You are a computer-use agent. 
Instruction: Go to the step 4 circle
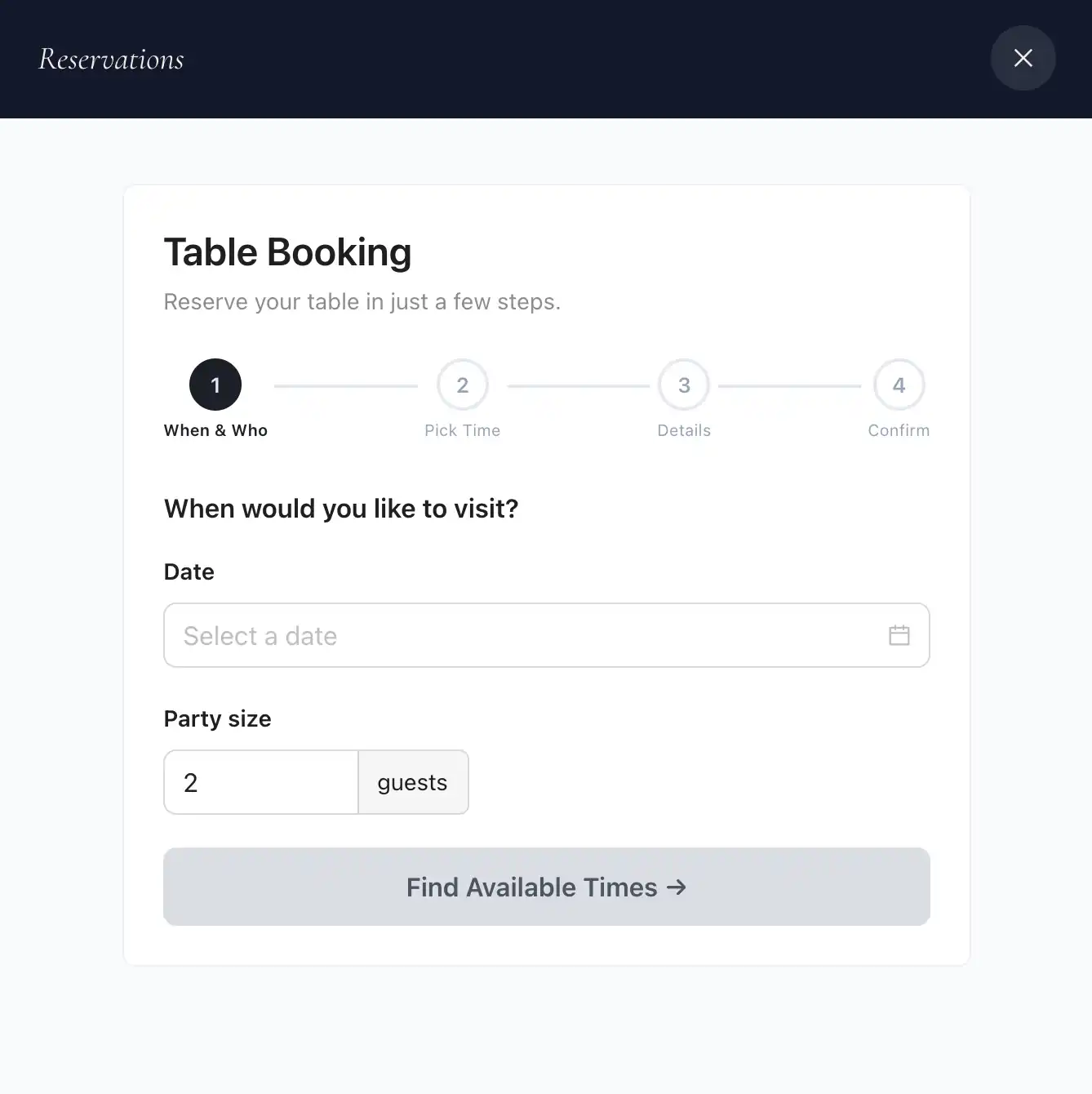(x=899, y=385)
